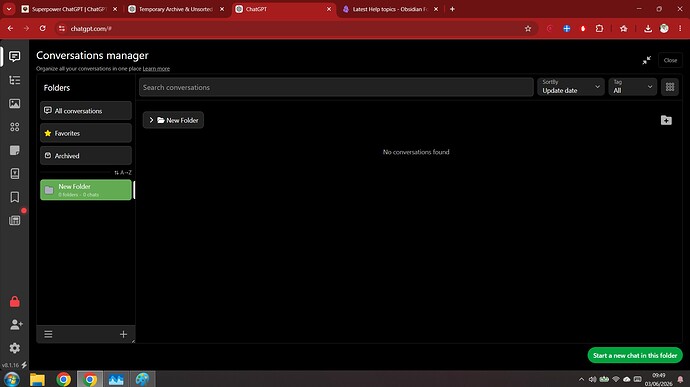Open the tab search dropdown arrow
Screen dimensions: 690x387
click(9, 9)
